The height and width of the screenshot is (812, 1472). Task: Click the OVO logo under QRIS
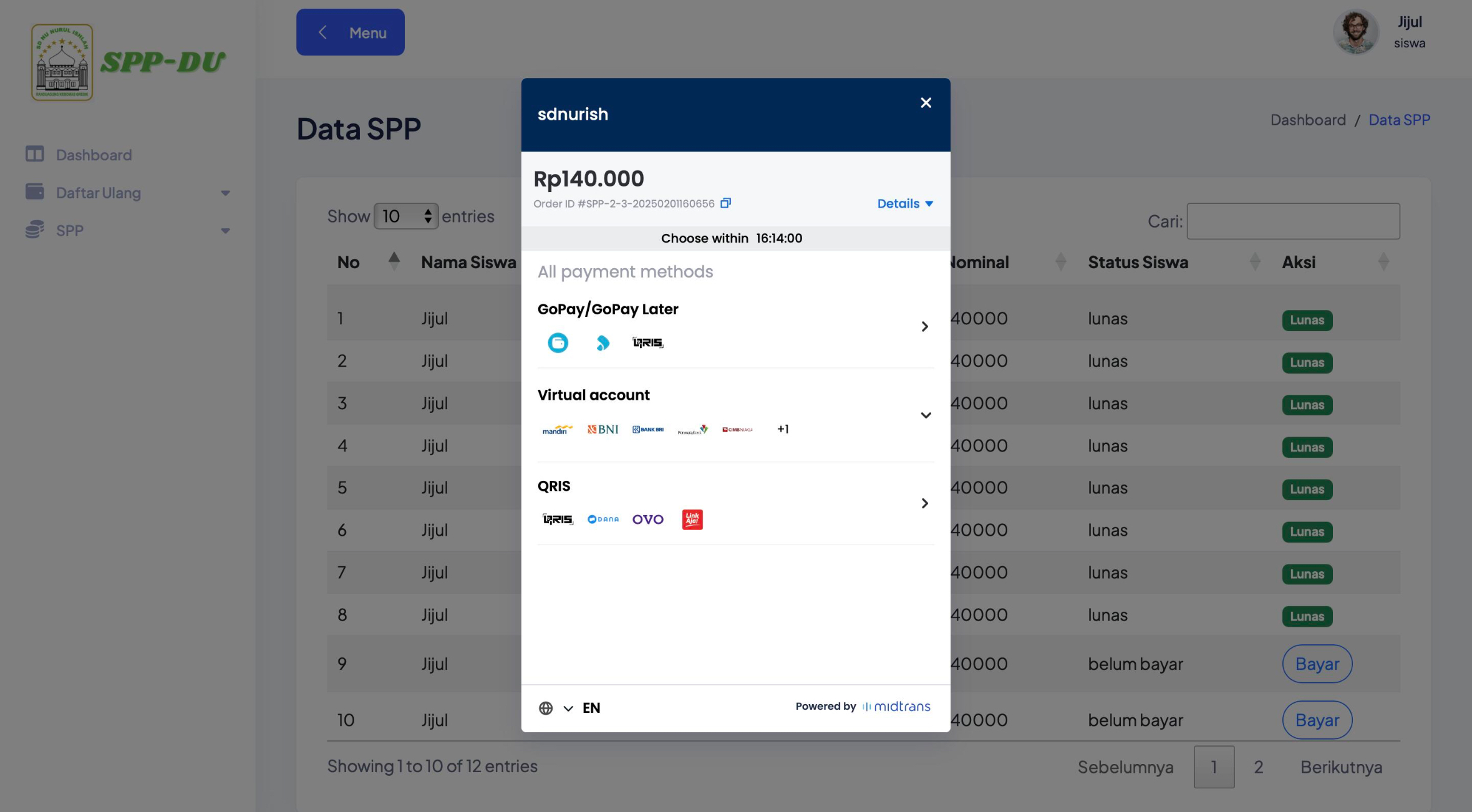pyautogui.click(x=647, y=520)
